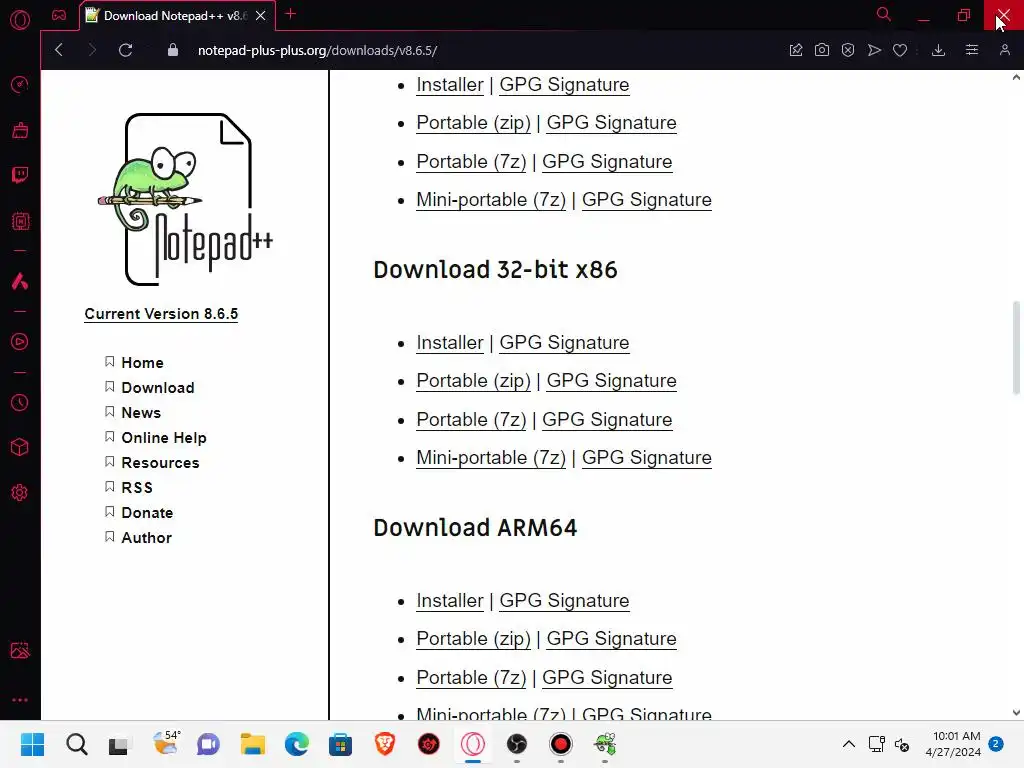Screen dimensions: 1024x768
Task: Open the Windows Start menu
Action: click(x=32, y=744)
